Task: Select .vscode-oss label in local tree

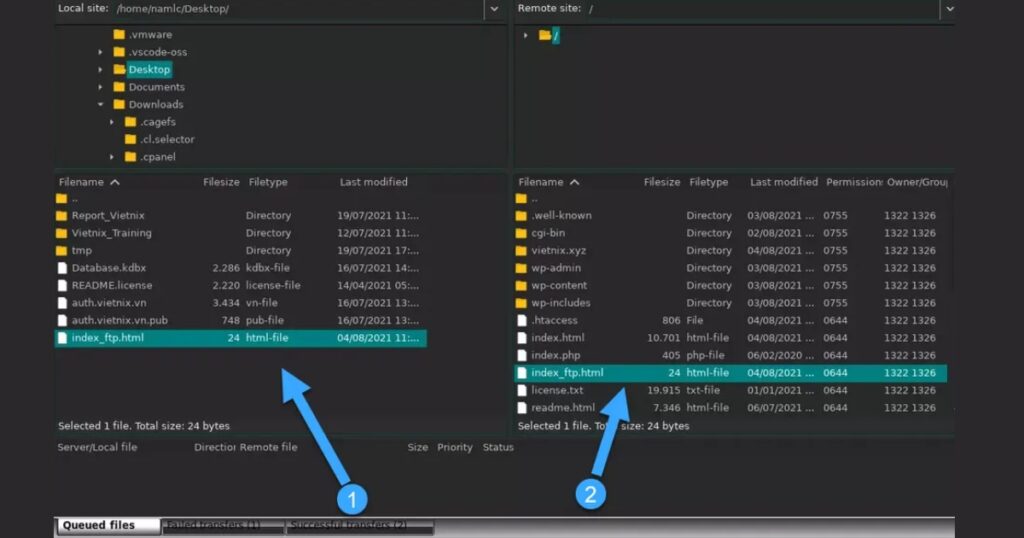Action: 157,52
